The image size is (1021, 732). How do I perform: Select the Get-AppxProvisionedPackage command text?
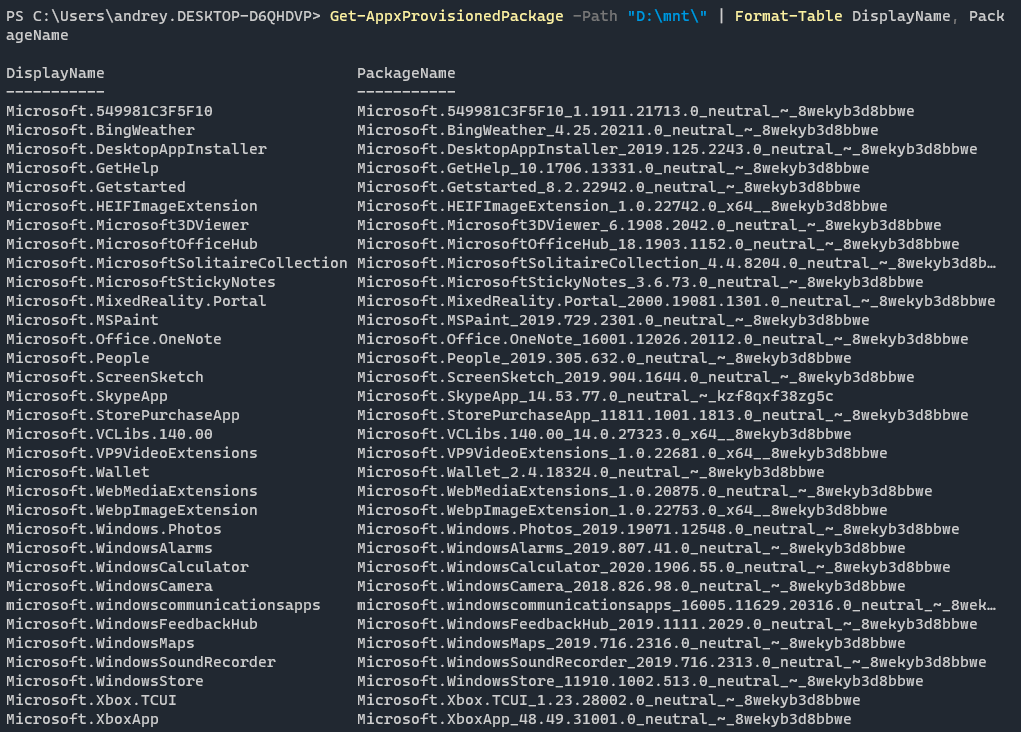pyautogui.click(x=447, y=16)
